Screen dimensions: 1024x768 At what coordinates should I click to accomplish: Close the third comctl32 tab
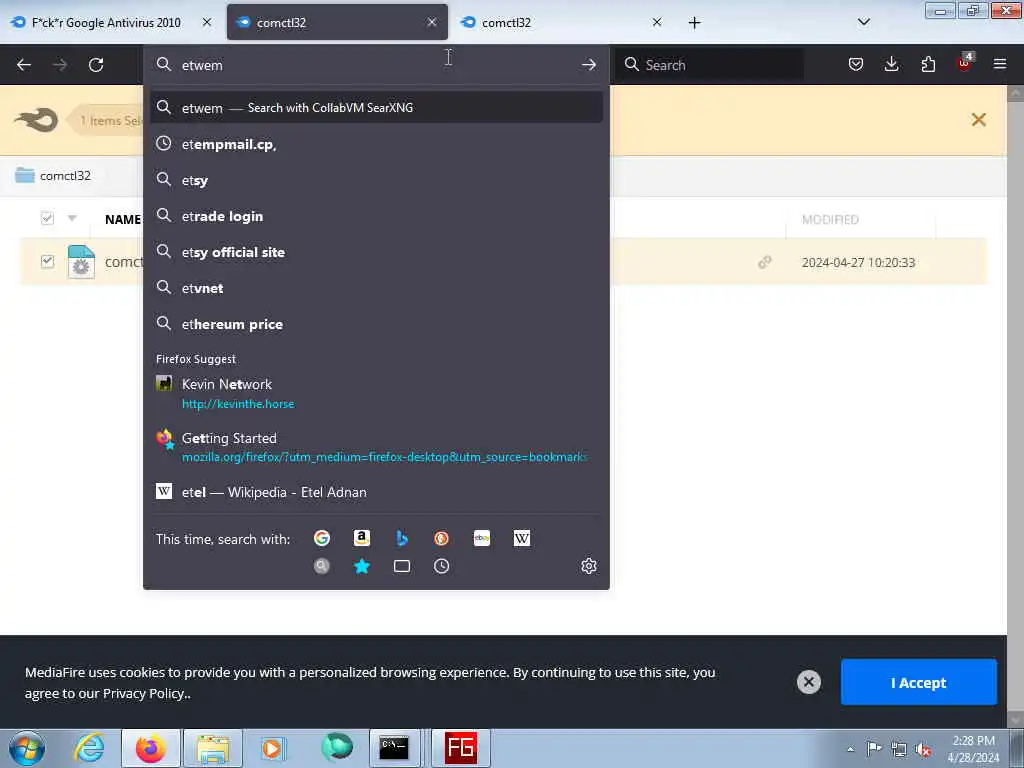click(657, 22)
